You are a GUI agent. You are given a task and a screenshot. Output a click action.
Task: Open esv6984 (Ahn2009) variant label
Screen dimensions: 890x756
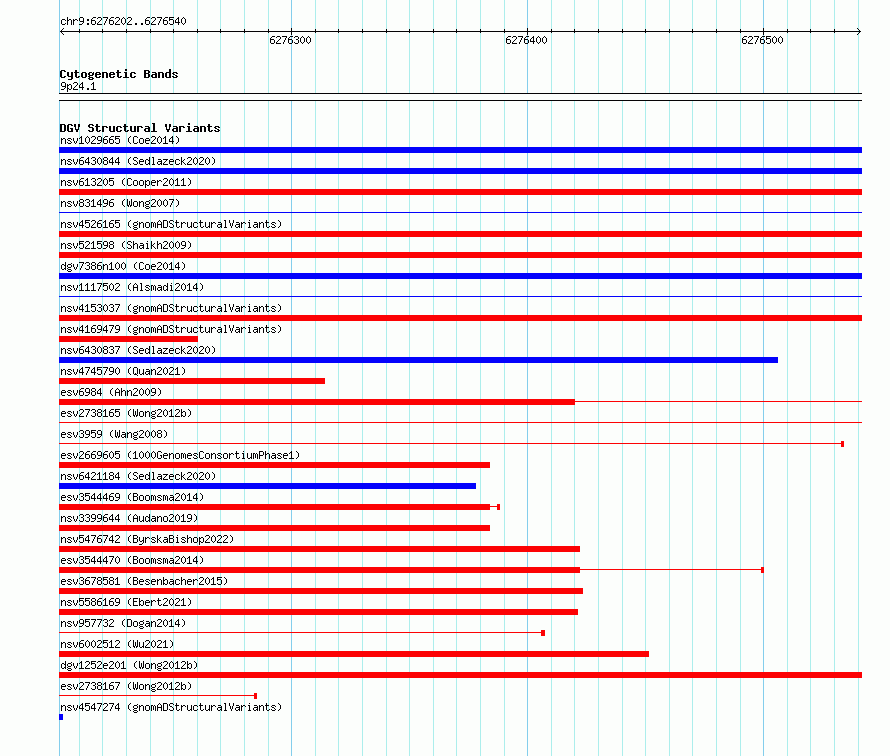(x=111, y=392)
